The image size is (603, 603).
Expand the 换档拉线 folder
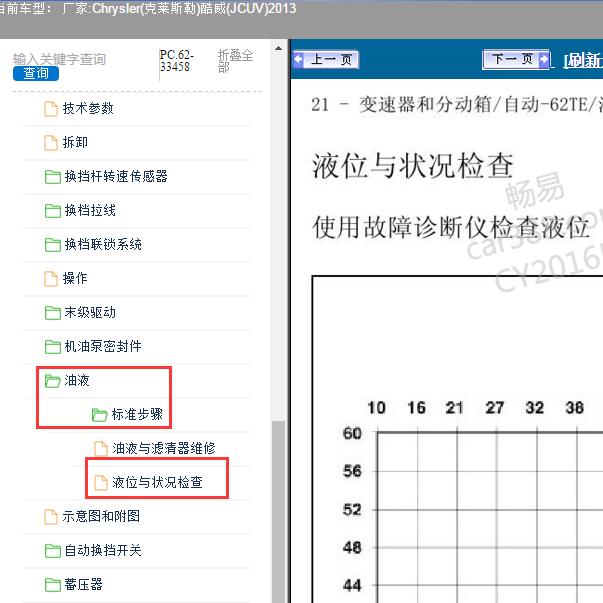click(90, 210)
